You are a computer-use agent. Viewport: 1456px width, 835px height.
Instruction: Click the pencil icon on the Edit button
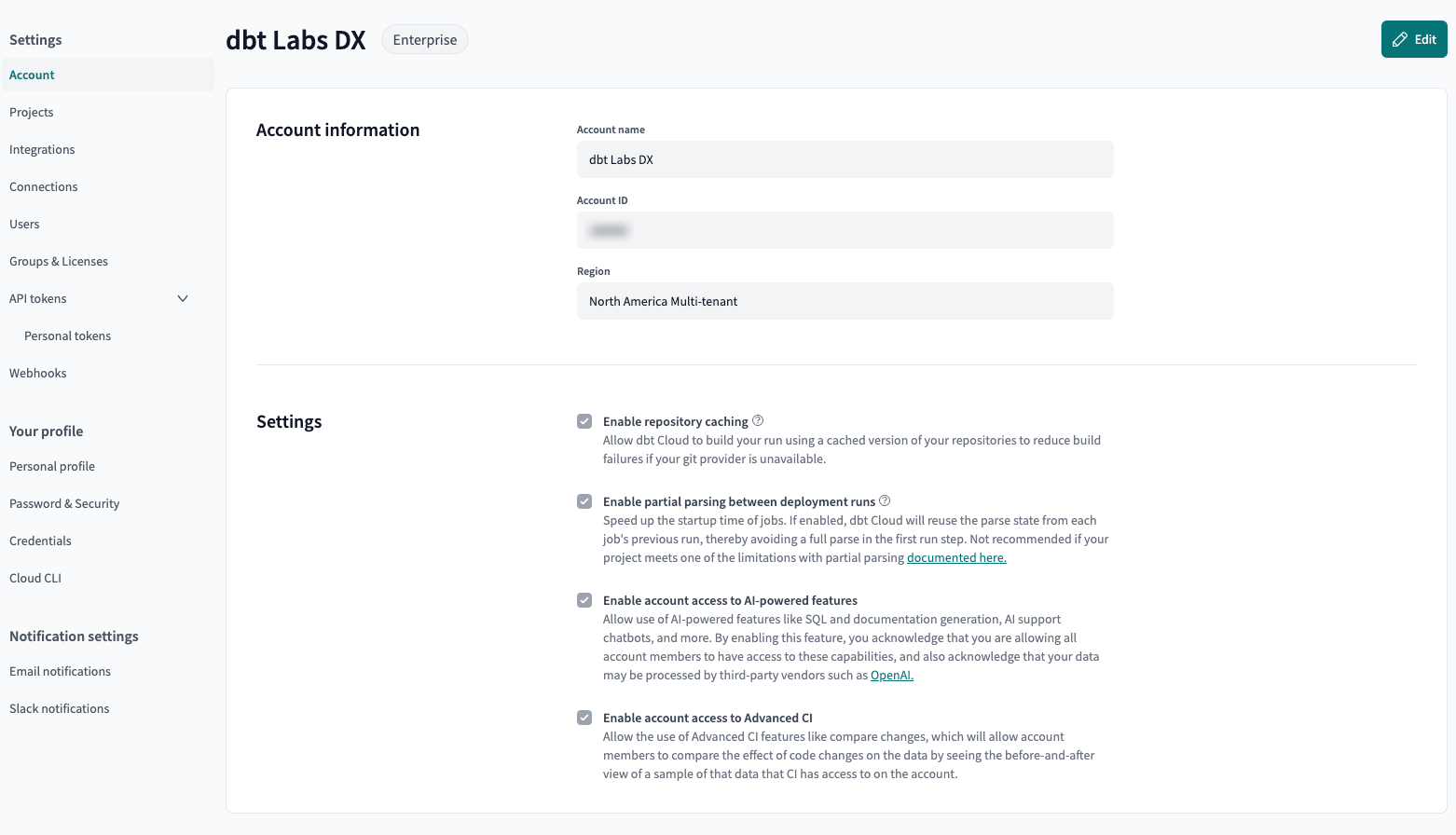point(1400,39)
